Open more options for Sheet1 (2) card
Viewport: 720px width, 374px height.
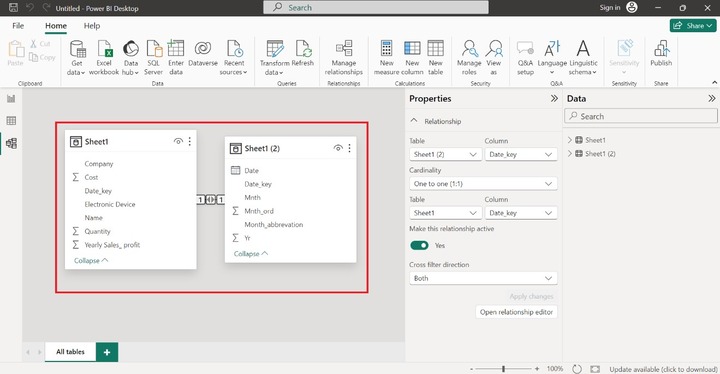coord(349,148)
